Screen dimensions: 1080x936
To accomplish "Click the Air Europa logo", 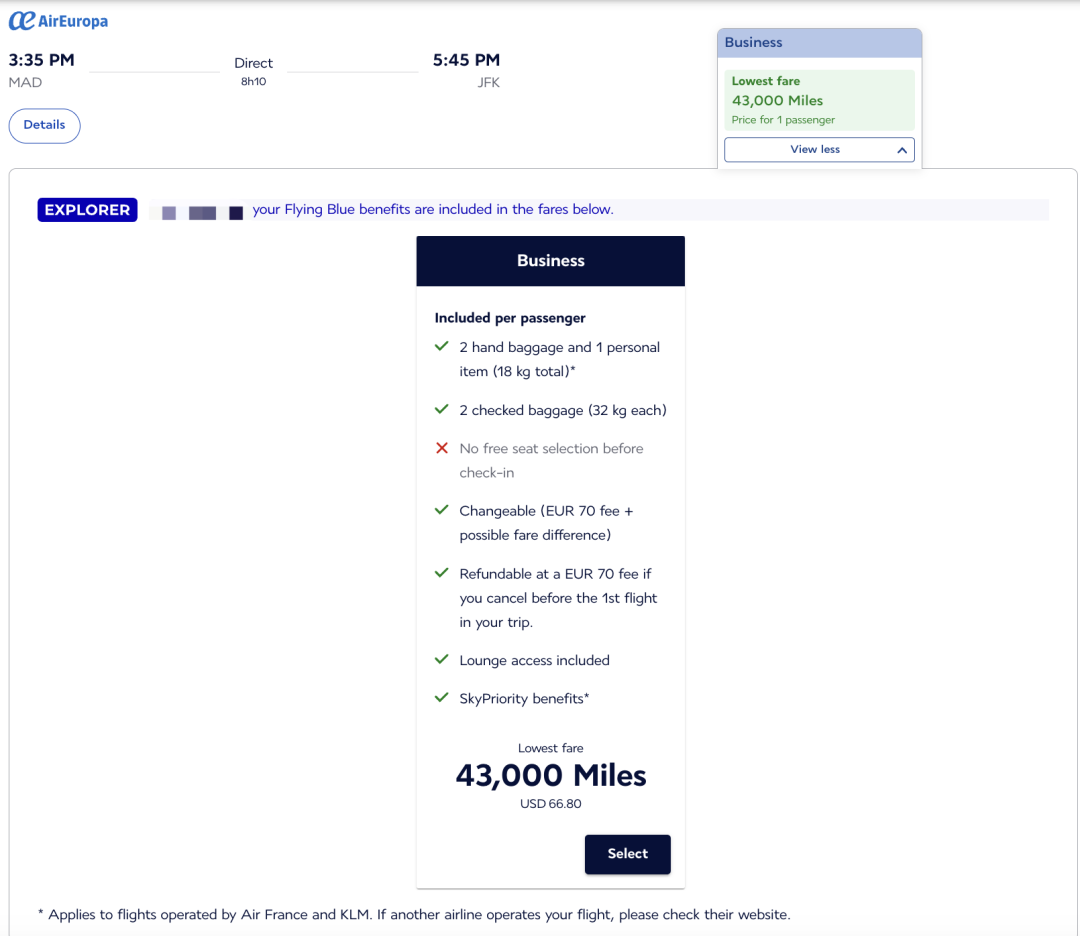I will click(x=58, y=21).
